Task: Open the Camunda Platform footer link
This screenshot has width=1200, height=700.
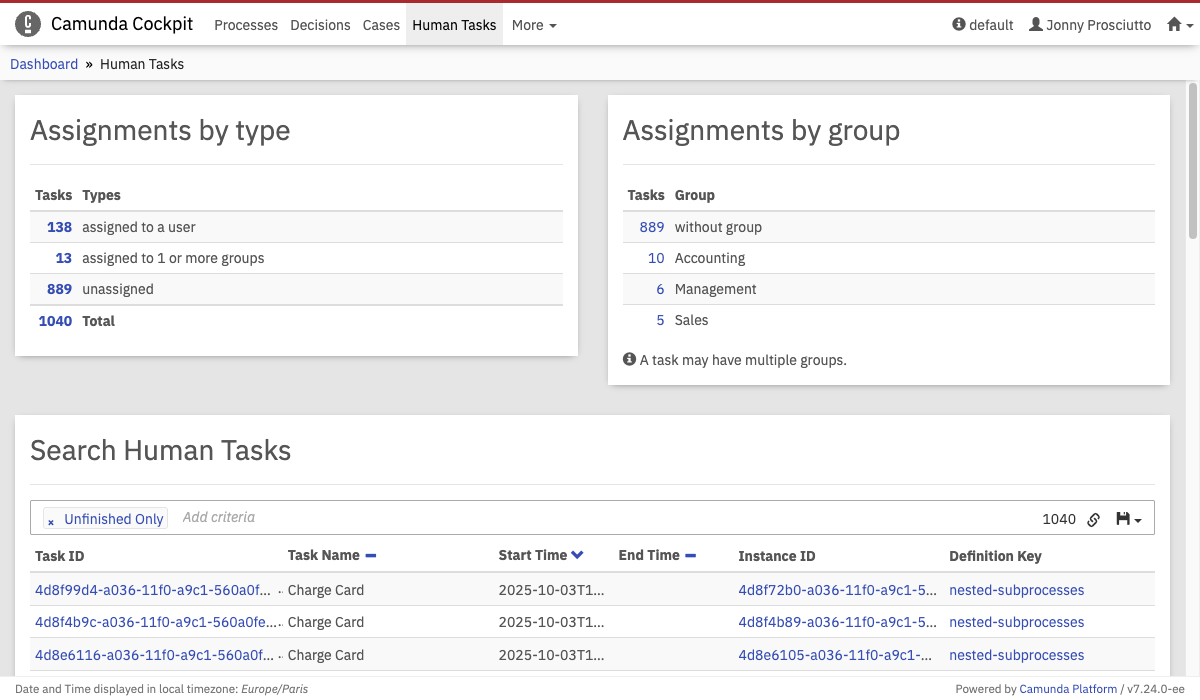Action: click(1068, 689)
